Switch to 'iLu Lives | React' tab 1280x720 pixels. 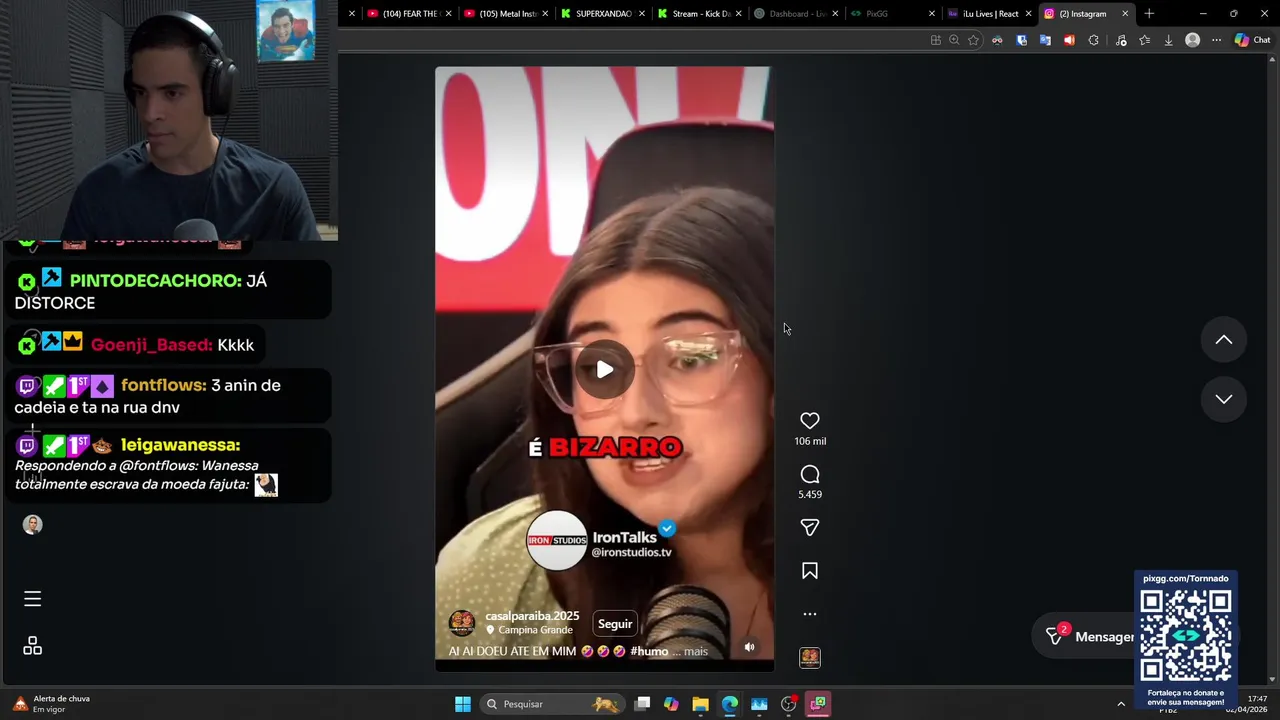[x=983, y=14]
